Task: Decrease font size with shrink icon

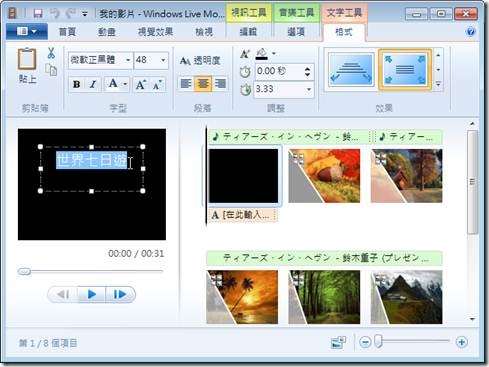Action: (157, 85)
